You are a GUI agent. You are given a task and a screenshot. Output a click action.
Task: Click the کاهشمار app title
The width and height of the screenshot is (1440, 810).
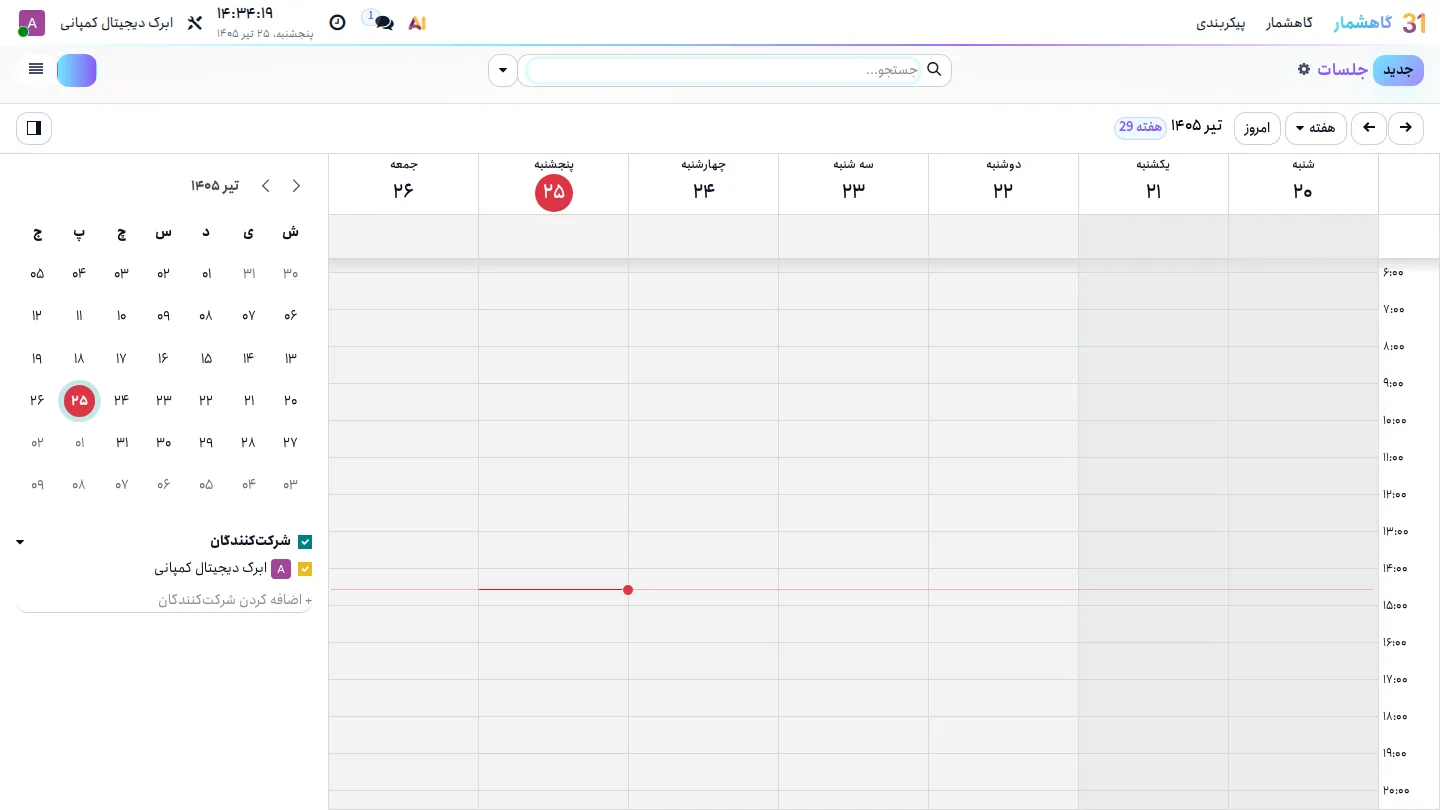[x=1363, y=23]
